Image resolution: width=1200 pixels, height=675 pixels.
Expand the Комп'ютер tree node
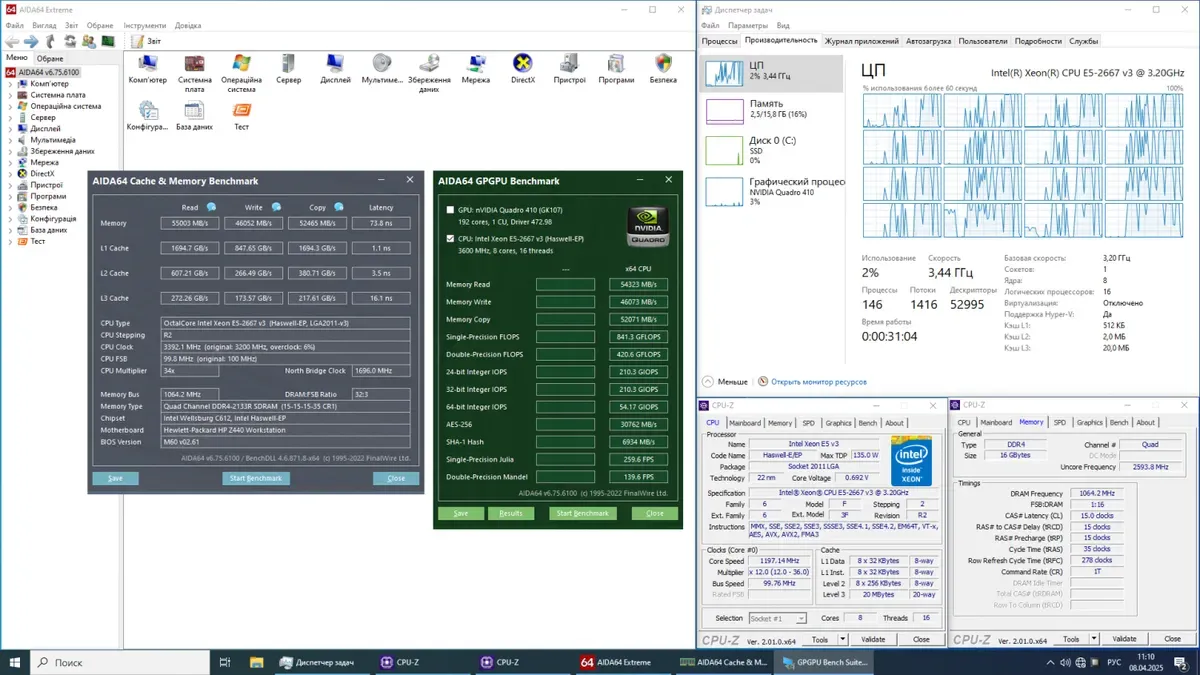coord(10,84)
